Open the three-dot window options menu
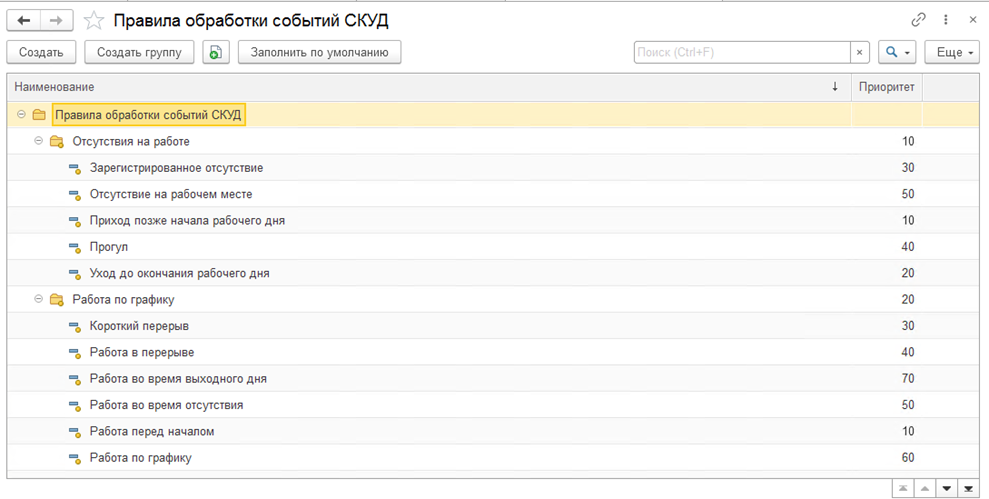The height and width of the screenshot is (499, 989). pos(946,20)
